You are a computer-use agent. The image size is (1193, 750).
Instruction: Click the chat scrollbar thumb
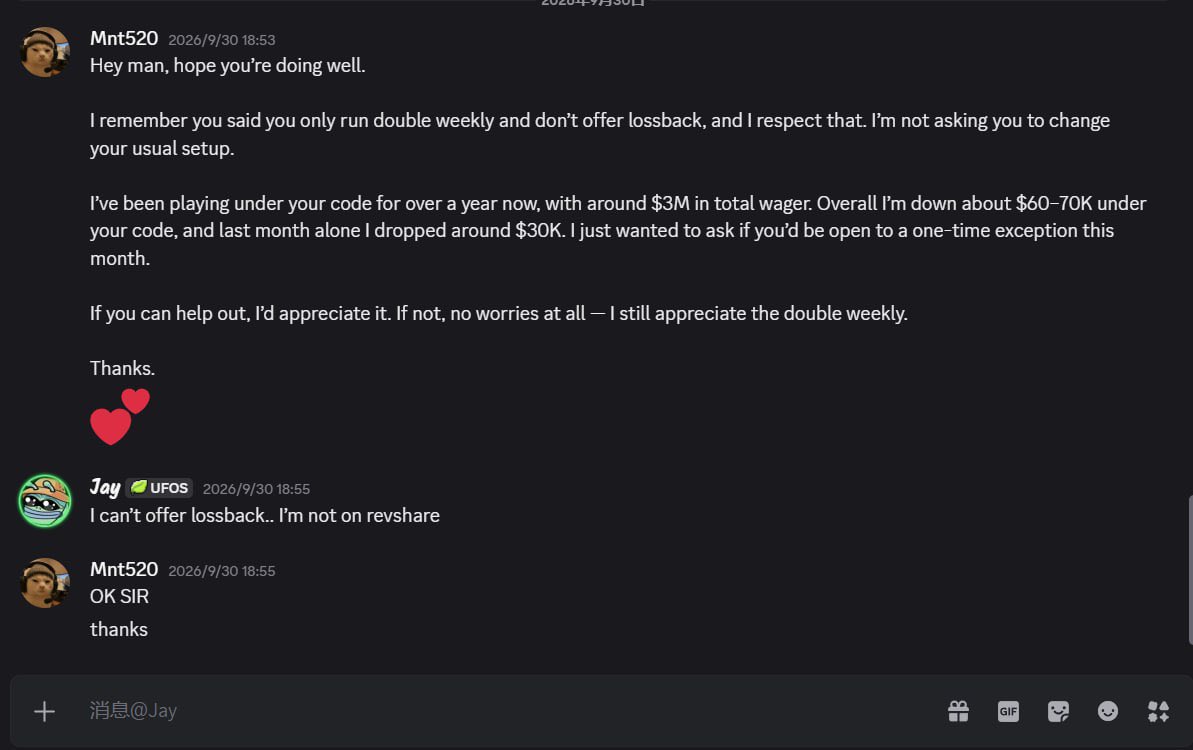coord(1190,570)
